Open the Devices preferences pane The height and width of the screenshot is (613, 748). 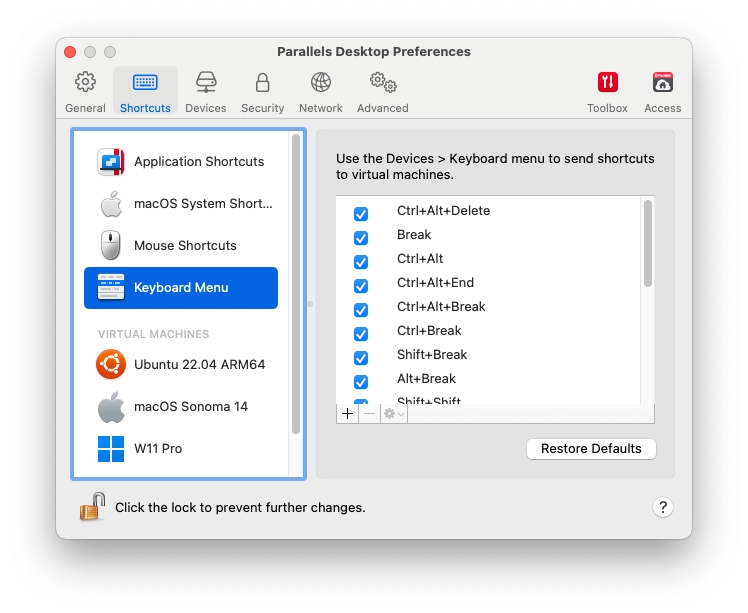click(x=205, y=90)
